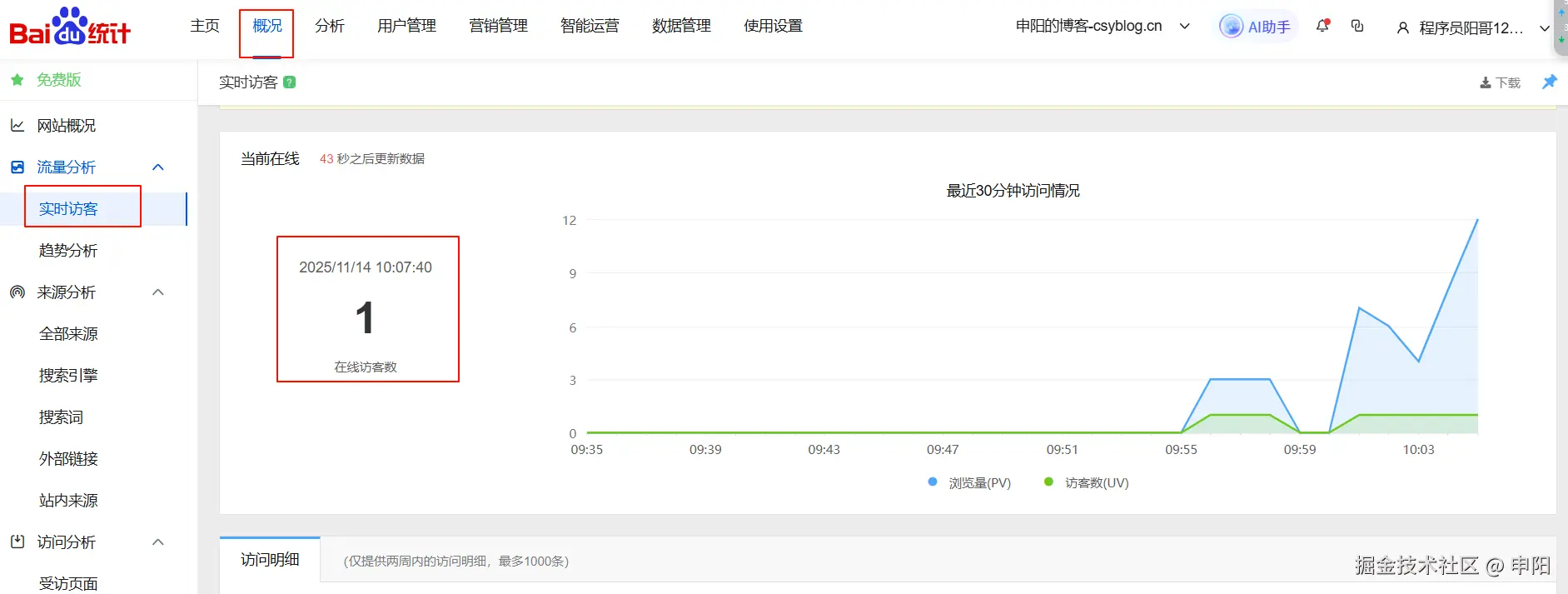Open the notification bell

[x=1322, y=26]
